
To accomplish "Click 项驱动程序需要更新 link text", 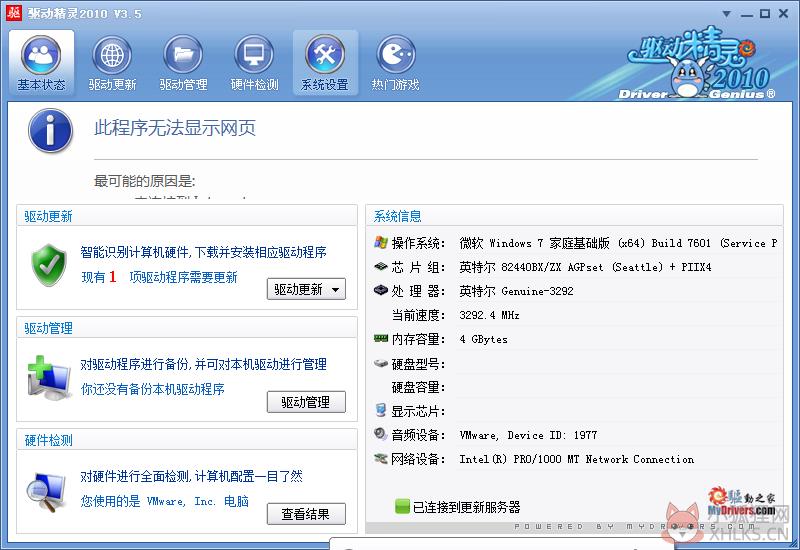I will coord(183,278).
